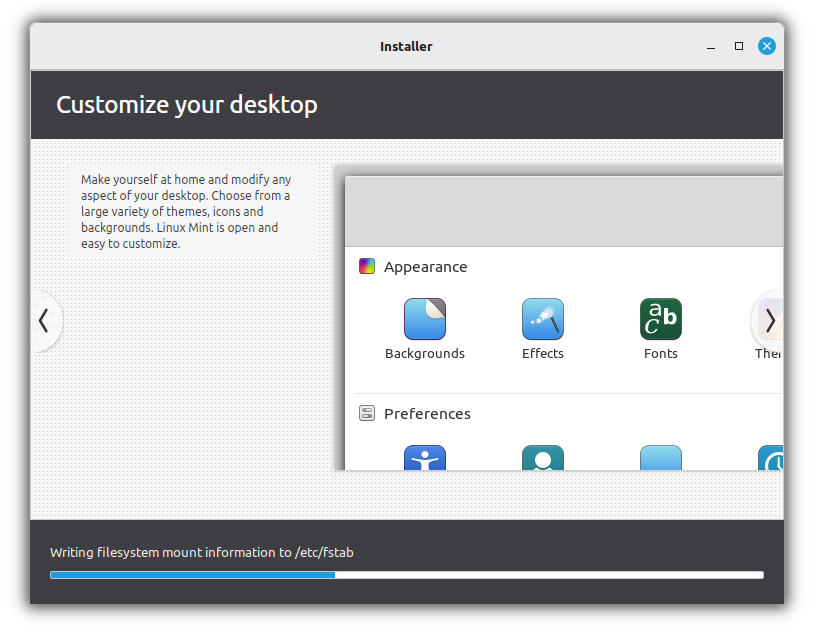
Task: Click the fstab writing status message
Action: pyautogui.click(x=203, y=551)
